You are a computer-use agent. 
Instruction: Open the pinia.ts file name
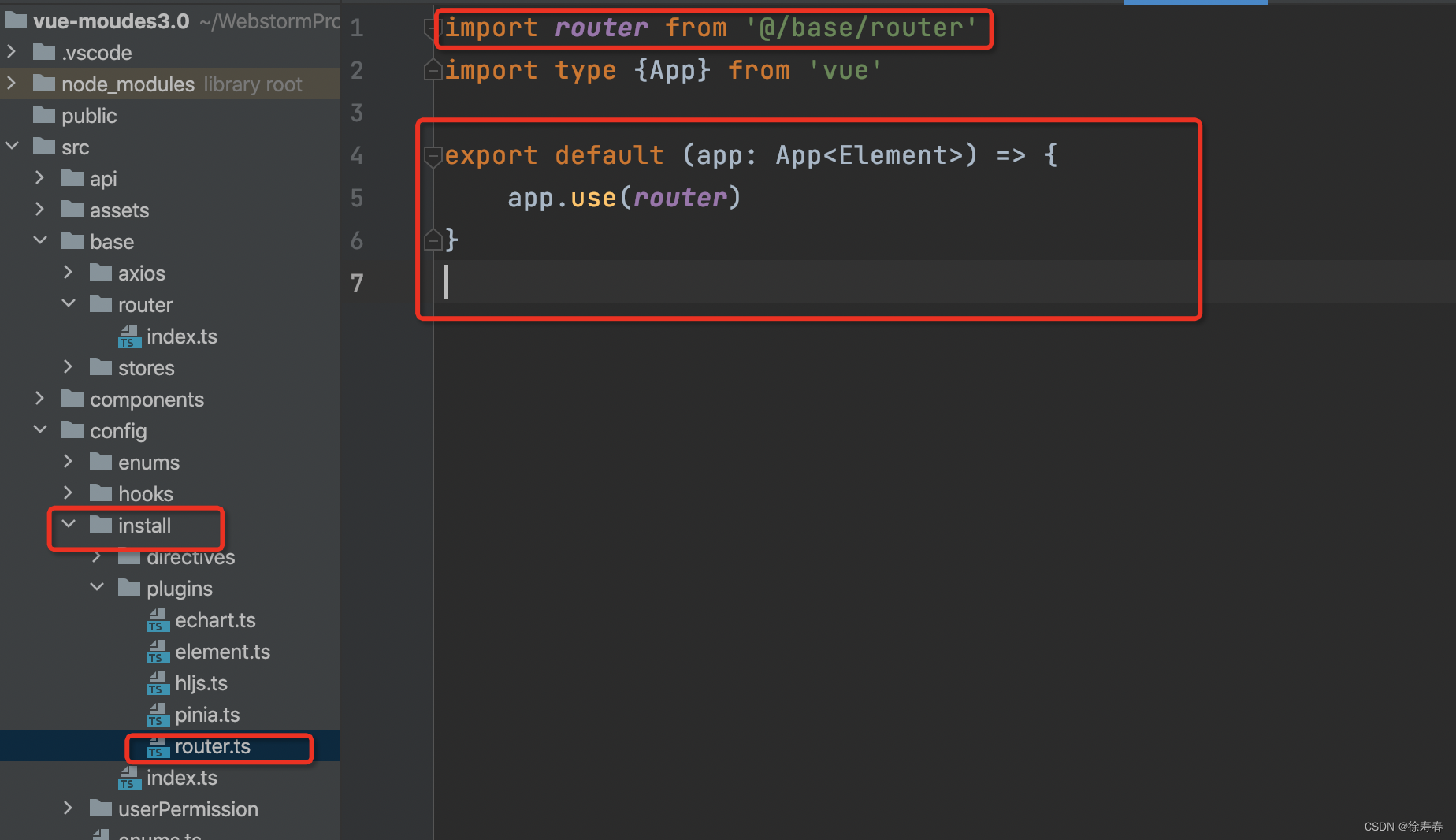pyautogui.click(x=207, y=715)
